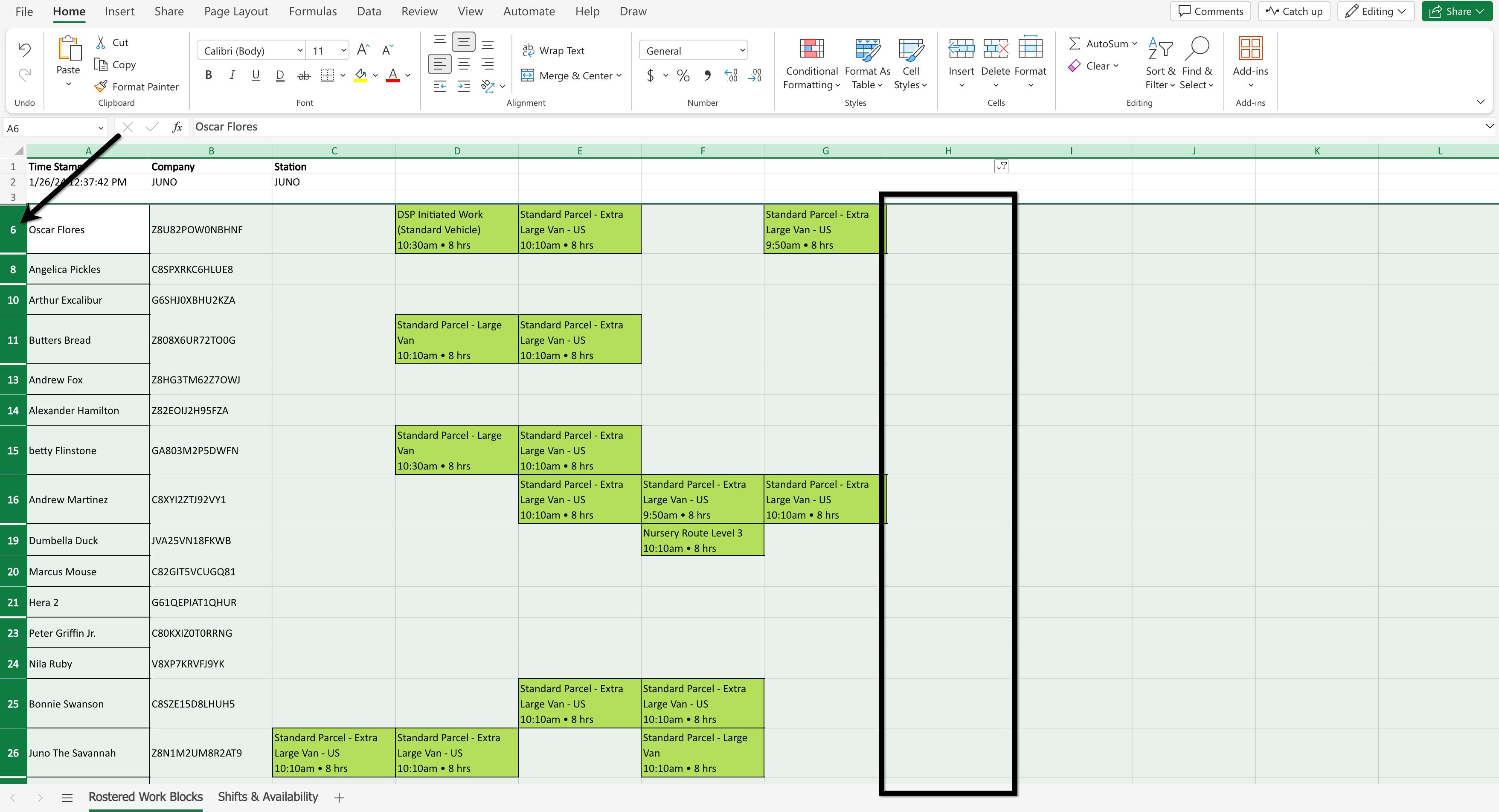The image size is (1499, 812).
Task: Click the Increase font size icon
Action: [363, 50]
